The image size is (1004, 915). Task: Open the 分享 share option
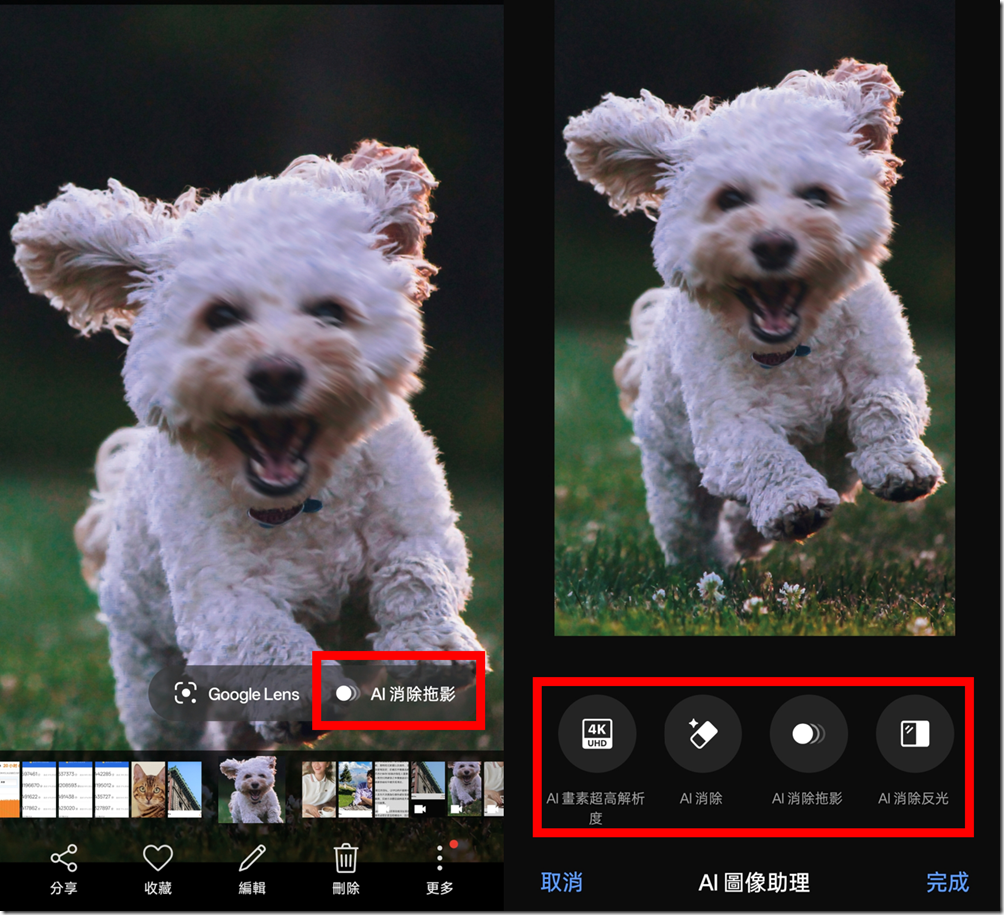[x=64, y=869]
